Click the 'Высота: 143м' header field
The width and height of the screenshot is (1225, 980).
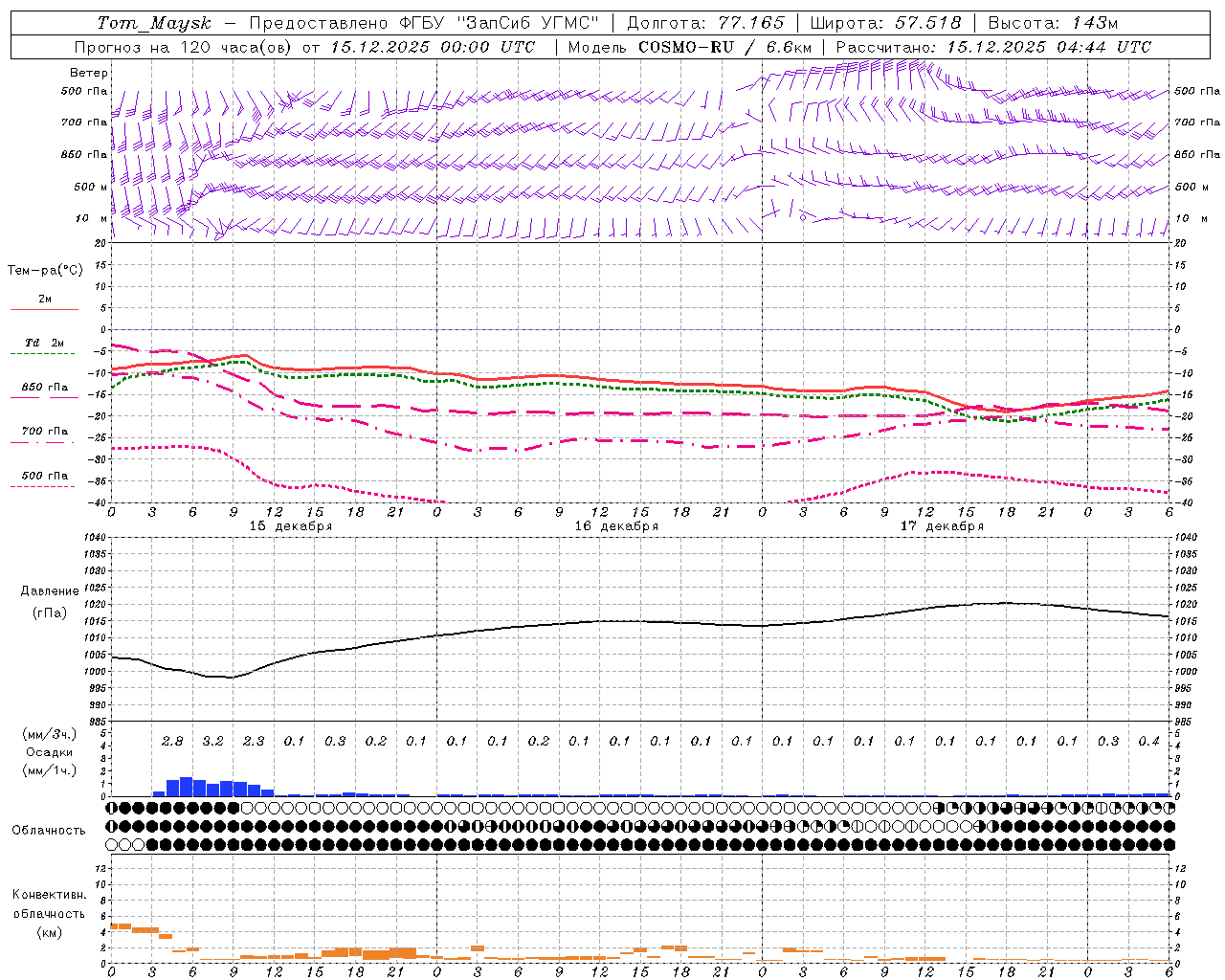pos(1053,23)
